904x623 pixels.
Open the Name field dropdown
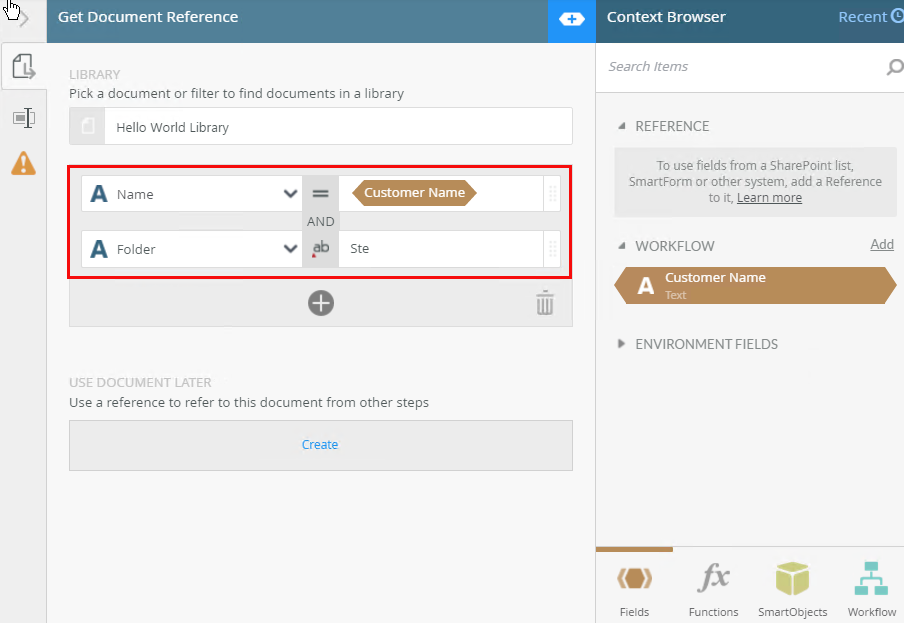(x=290, y=194)
